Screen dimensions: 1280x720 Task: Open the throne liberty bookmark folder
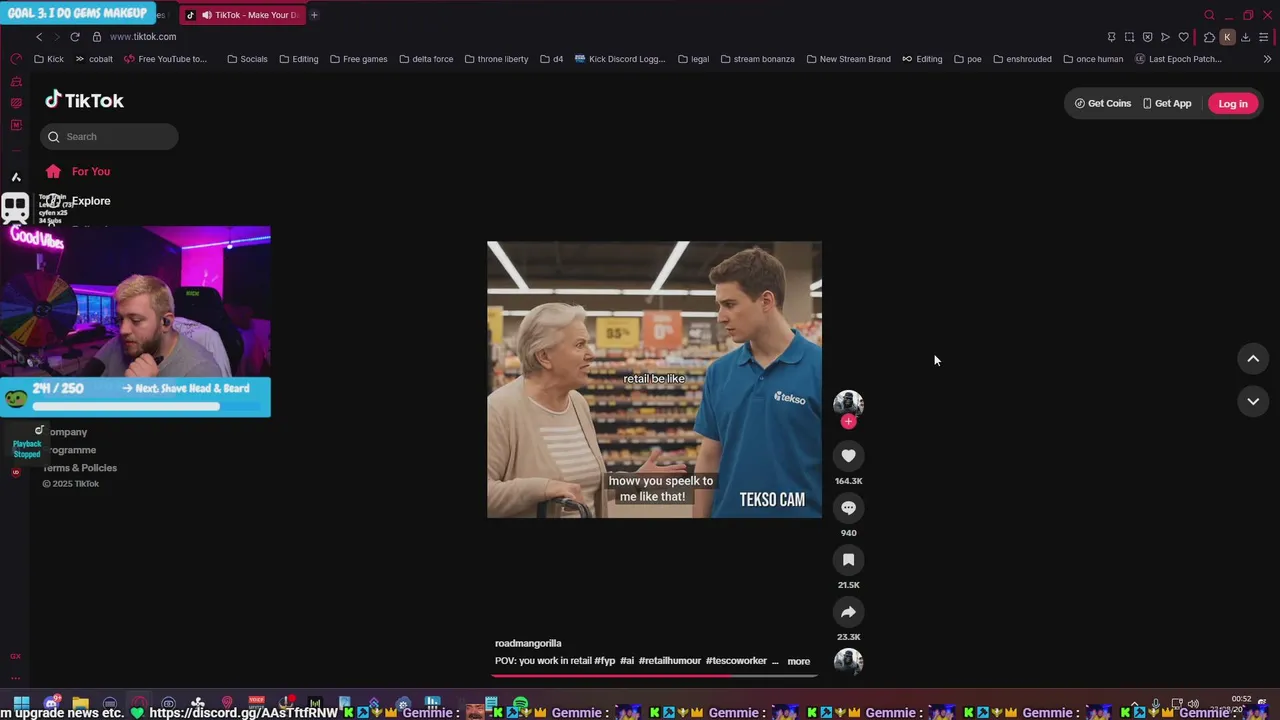tap(496, 59)
